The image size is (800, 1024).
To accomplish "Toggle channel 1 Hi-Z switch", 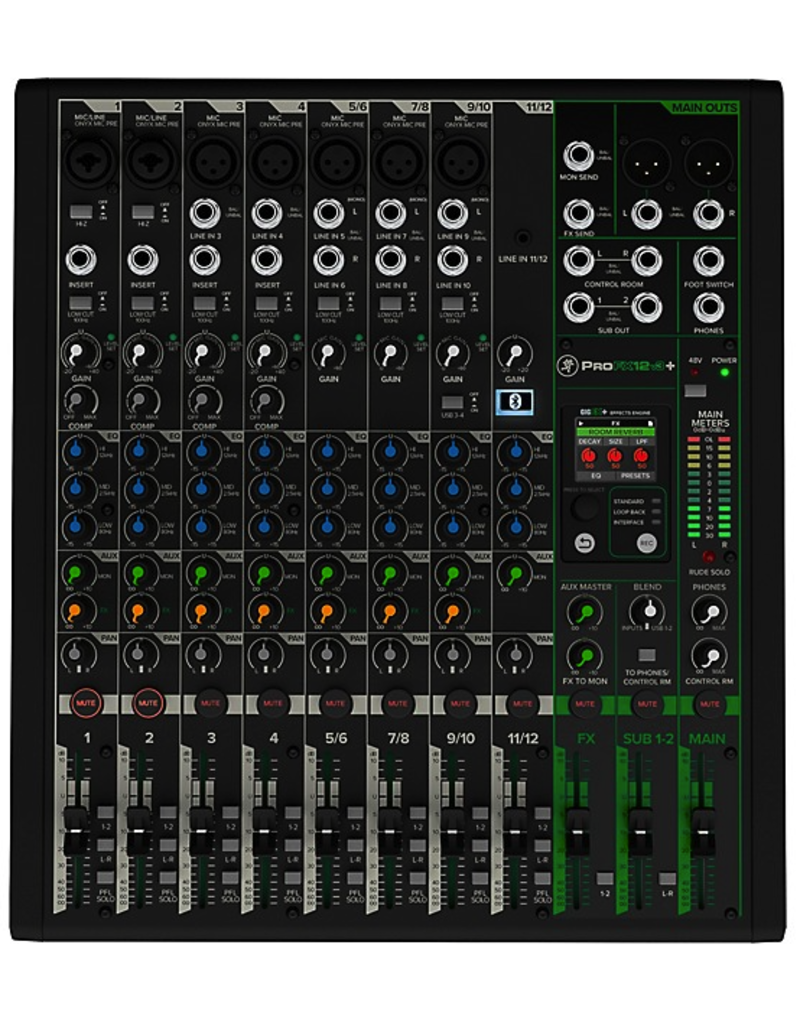I will point(82,213).
